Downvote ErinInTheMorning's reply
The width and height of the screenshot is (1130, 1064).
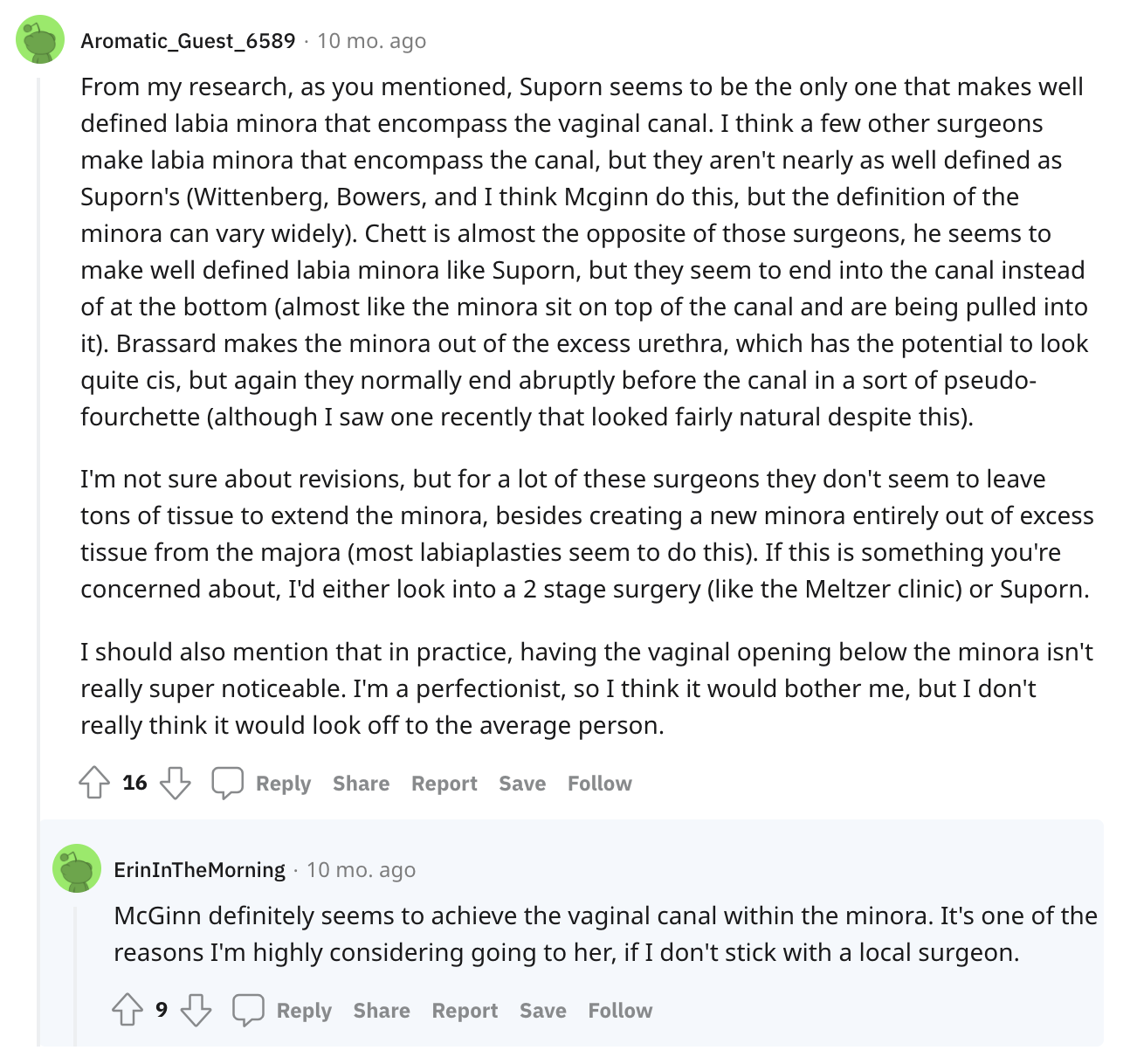tap(196, 1010)
